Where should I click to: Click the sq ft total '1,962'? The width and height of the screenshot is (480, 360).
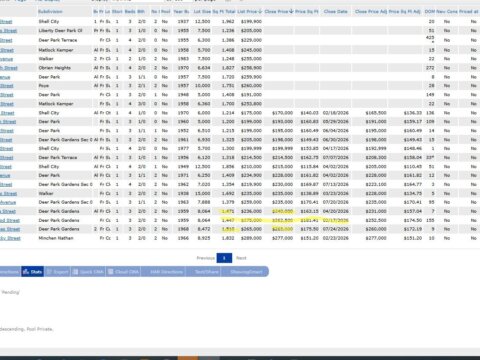[x=228, y=22]
